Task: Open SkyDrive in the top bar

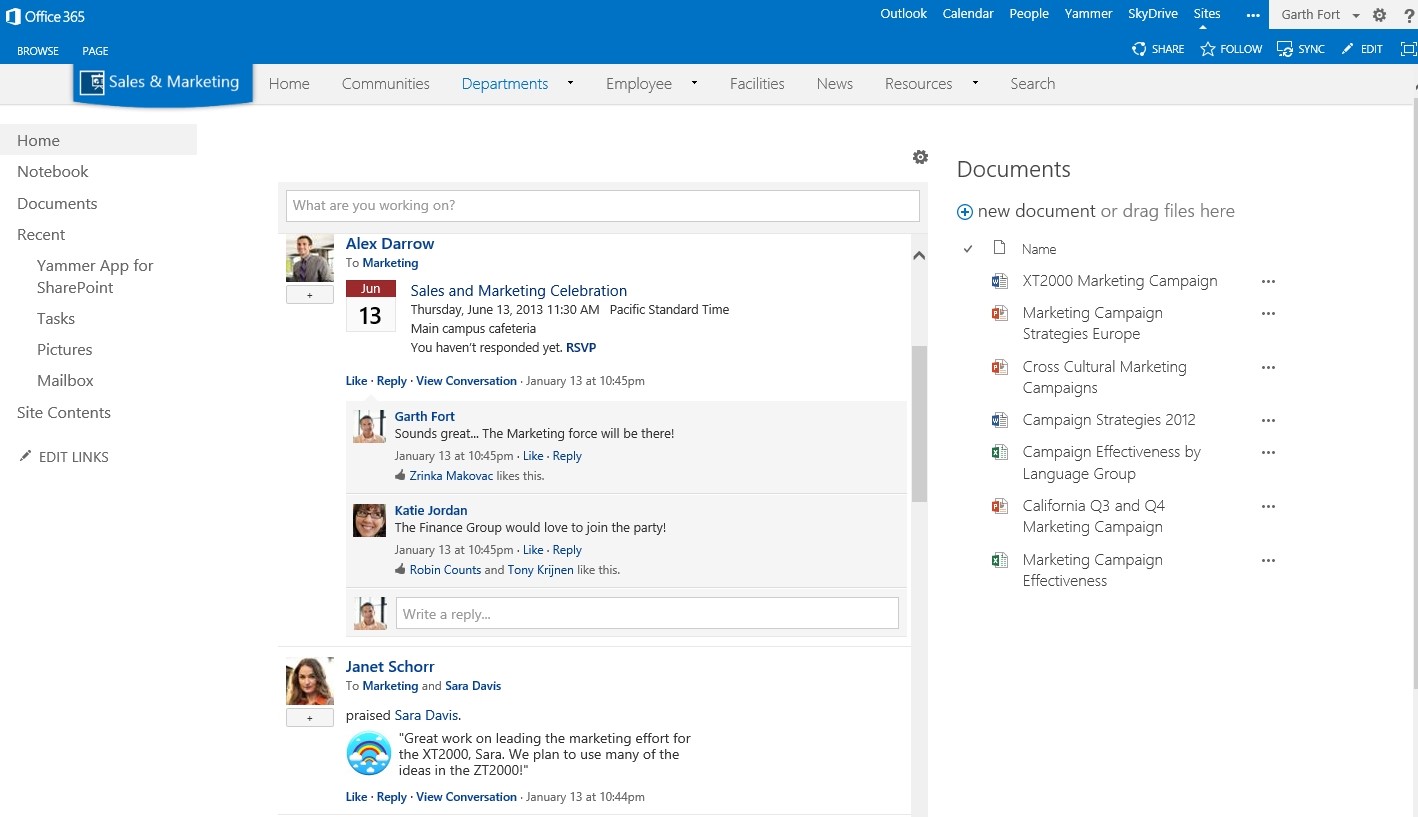Action: [1153, 14]
